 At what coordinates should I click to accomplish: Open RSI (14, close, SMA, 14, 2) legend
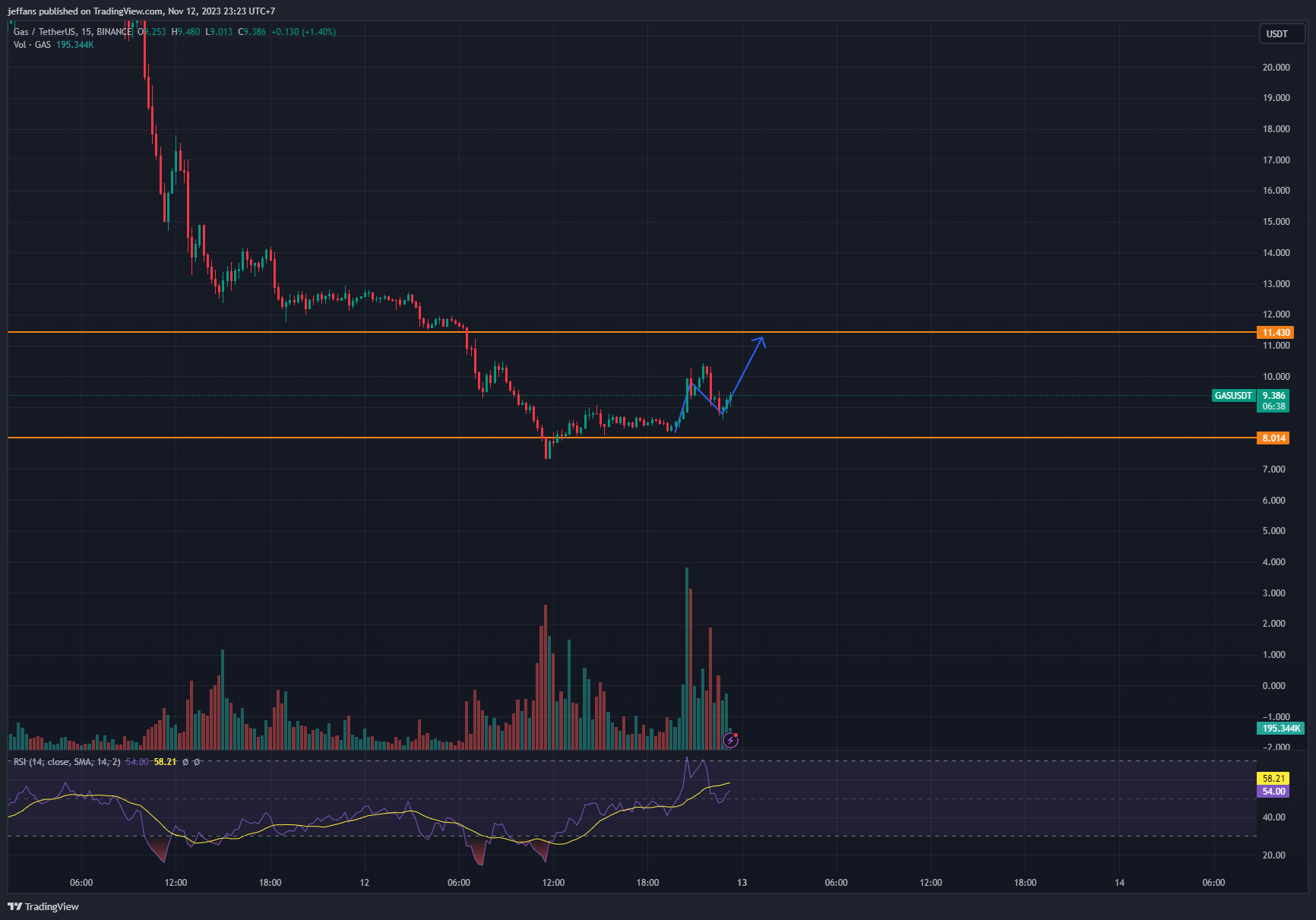point(67,762)
